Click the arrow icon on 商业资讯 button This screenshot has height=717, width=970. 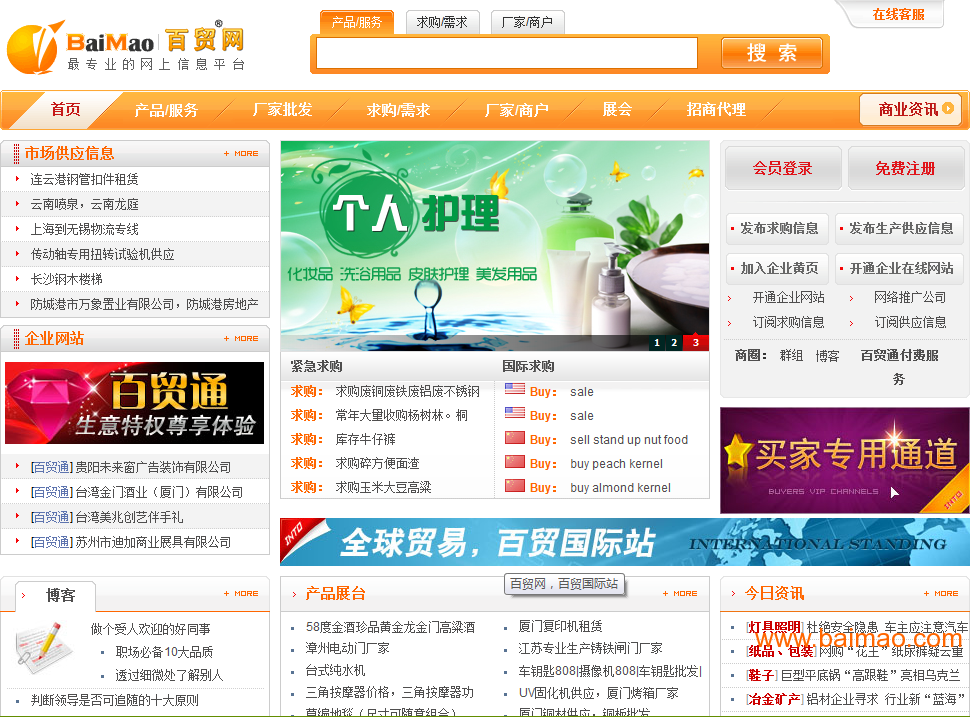947,109
